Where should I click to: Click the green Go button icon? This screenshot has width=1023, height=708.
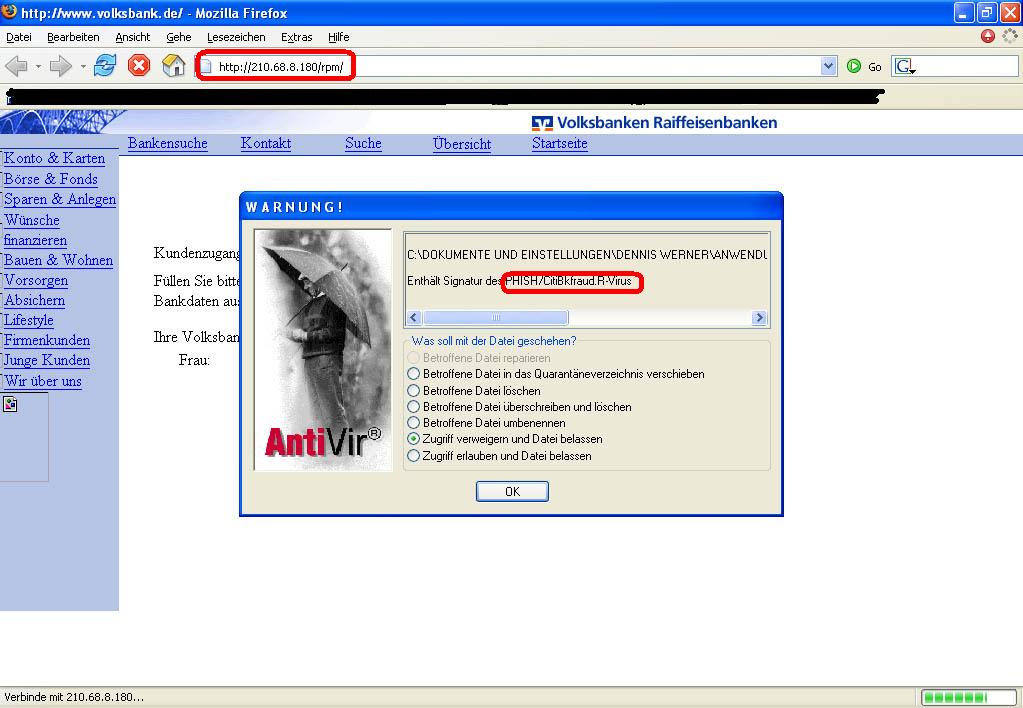853,66
